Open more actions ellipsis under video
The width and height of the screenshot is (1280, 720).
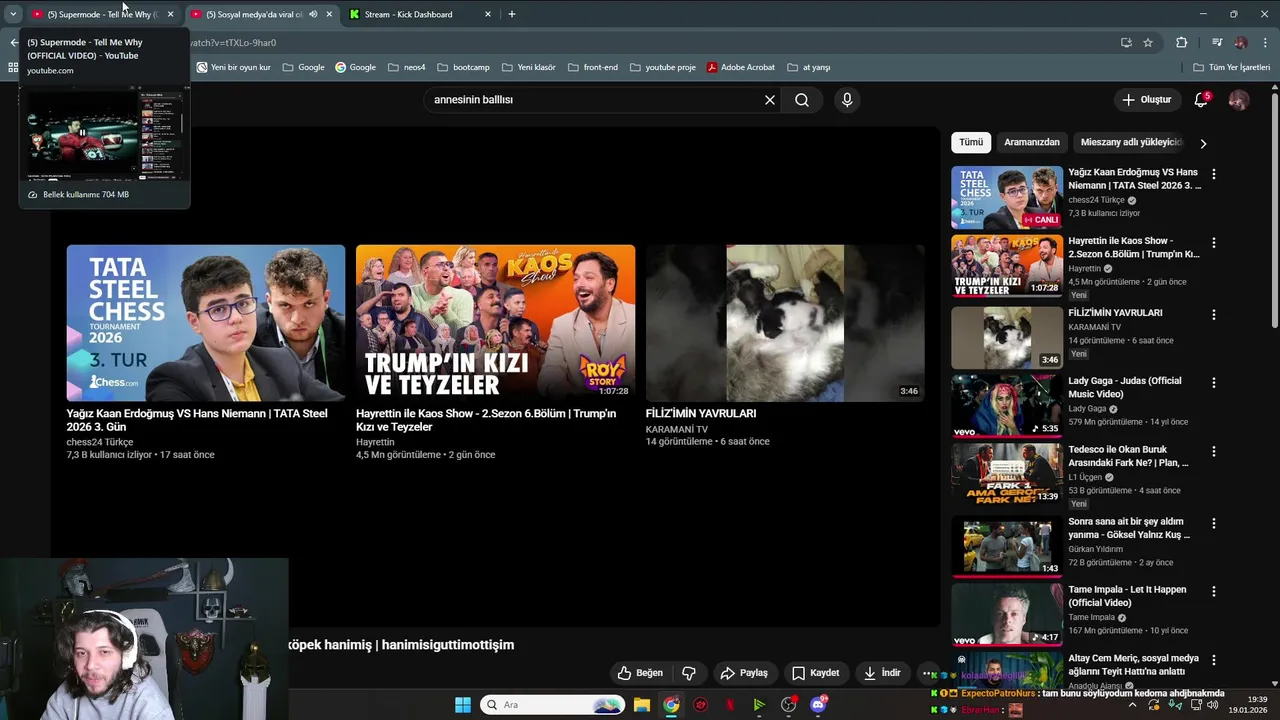(x=929, y=674)
